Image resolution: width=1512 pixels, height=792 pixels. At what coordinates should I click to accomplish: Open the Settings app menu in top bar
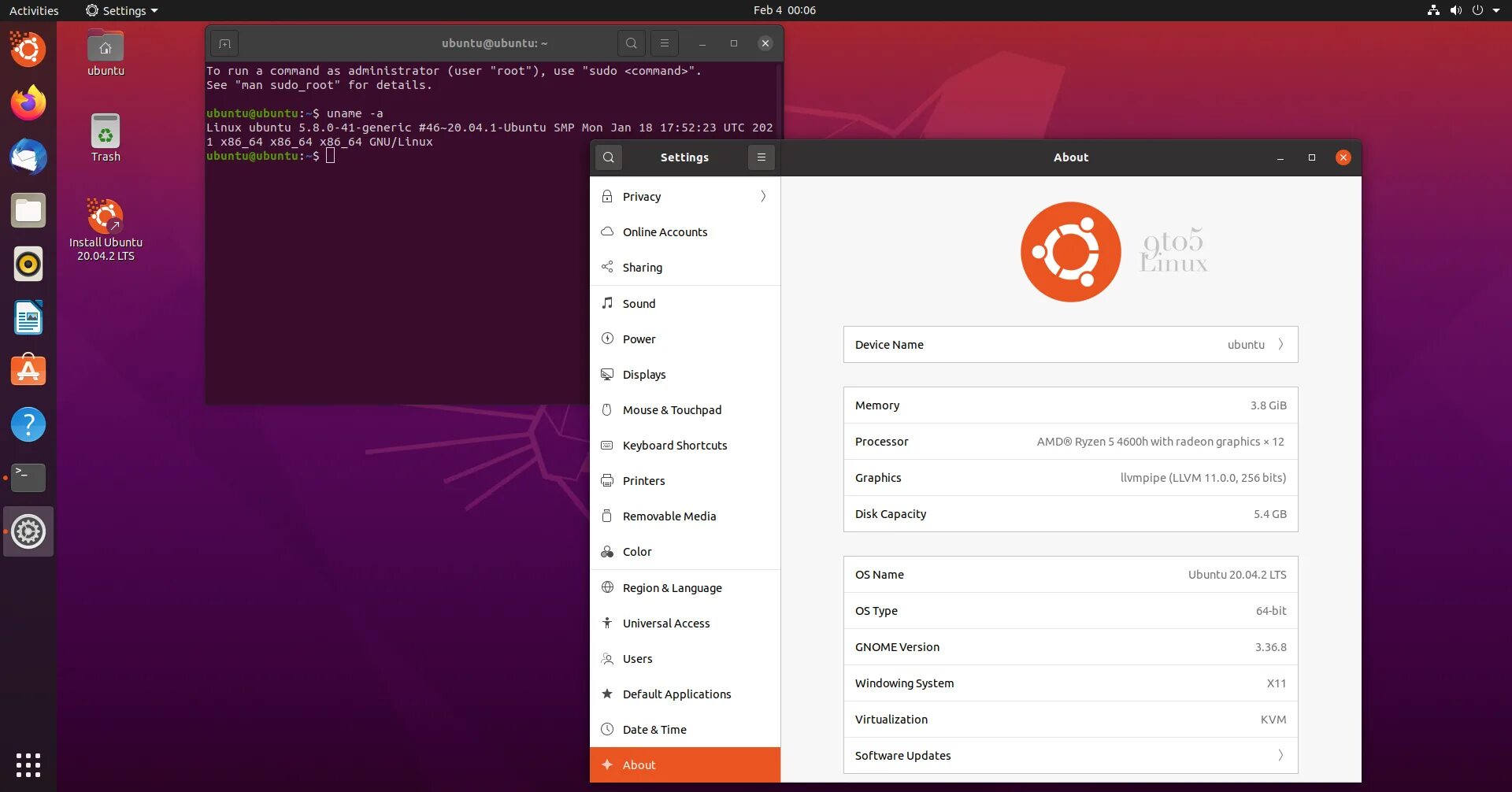click(122, 10)
